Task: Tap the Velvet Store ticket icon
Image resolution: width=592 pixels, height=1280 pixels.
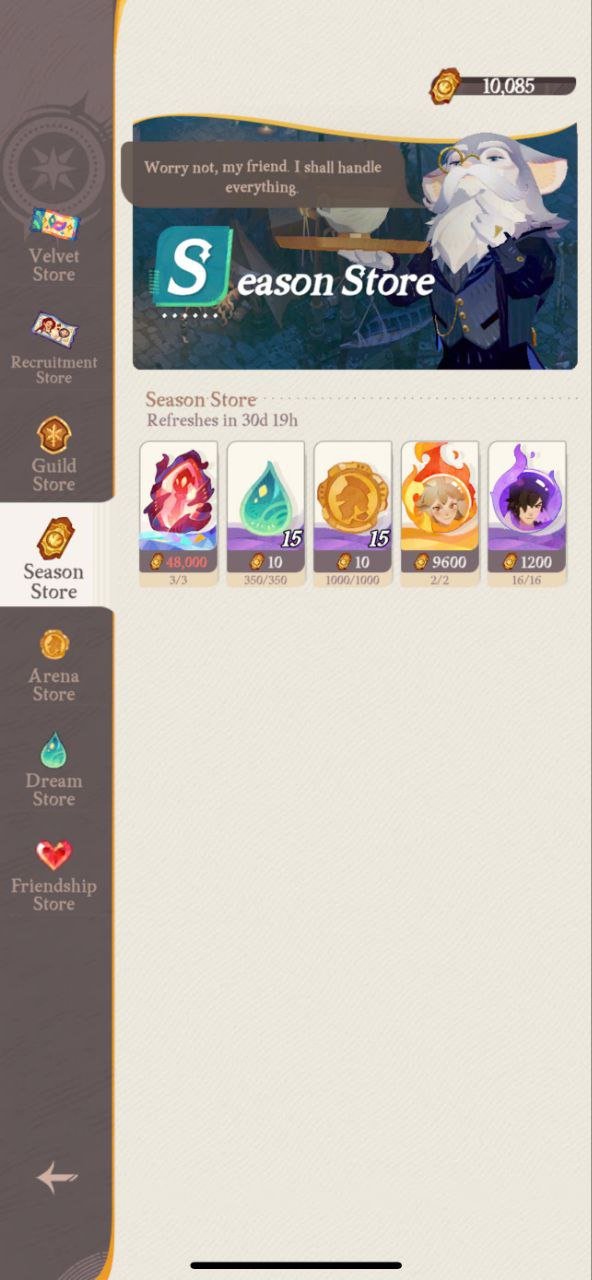Action: [x=53, y=225]
